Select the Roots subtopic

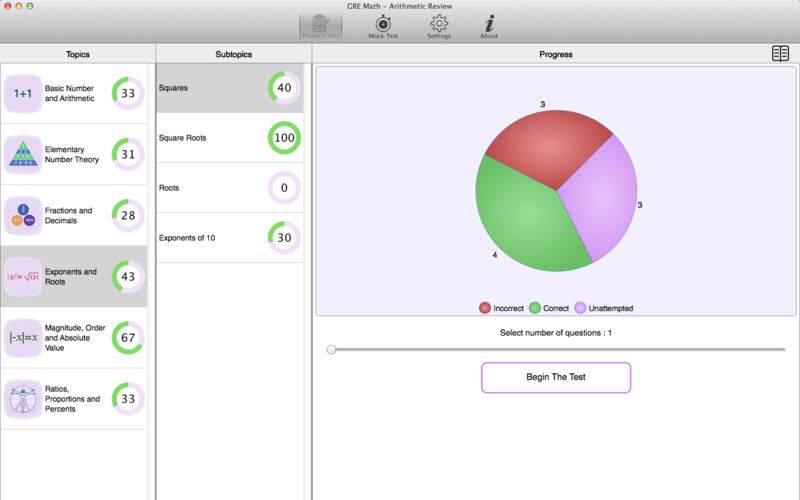(230, 188)
